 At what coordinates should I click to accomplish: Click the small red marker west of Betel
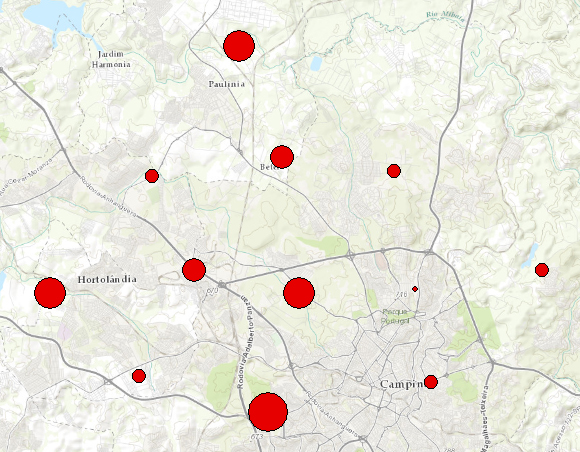coord(152,176)
